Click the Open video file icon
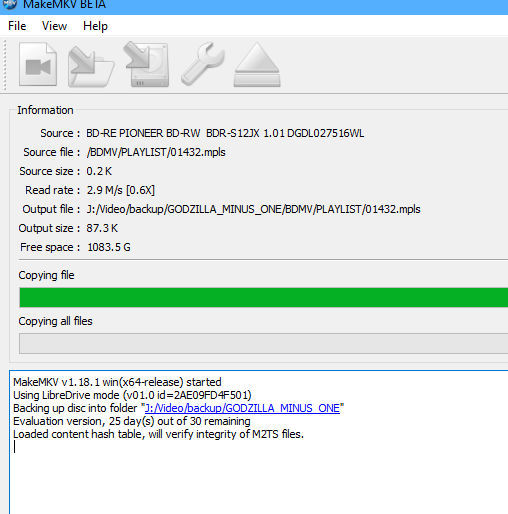Image resolution: width=508 pixels, height=514 pixels. [38, 64]
